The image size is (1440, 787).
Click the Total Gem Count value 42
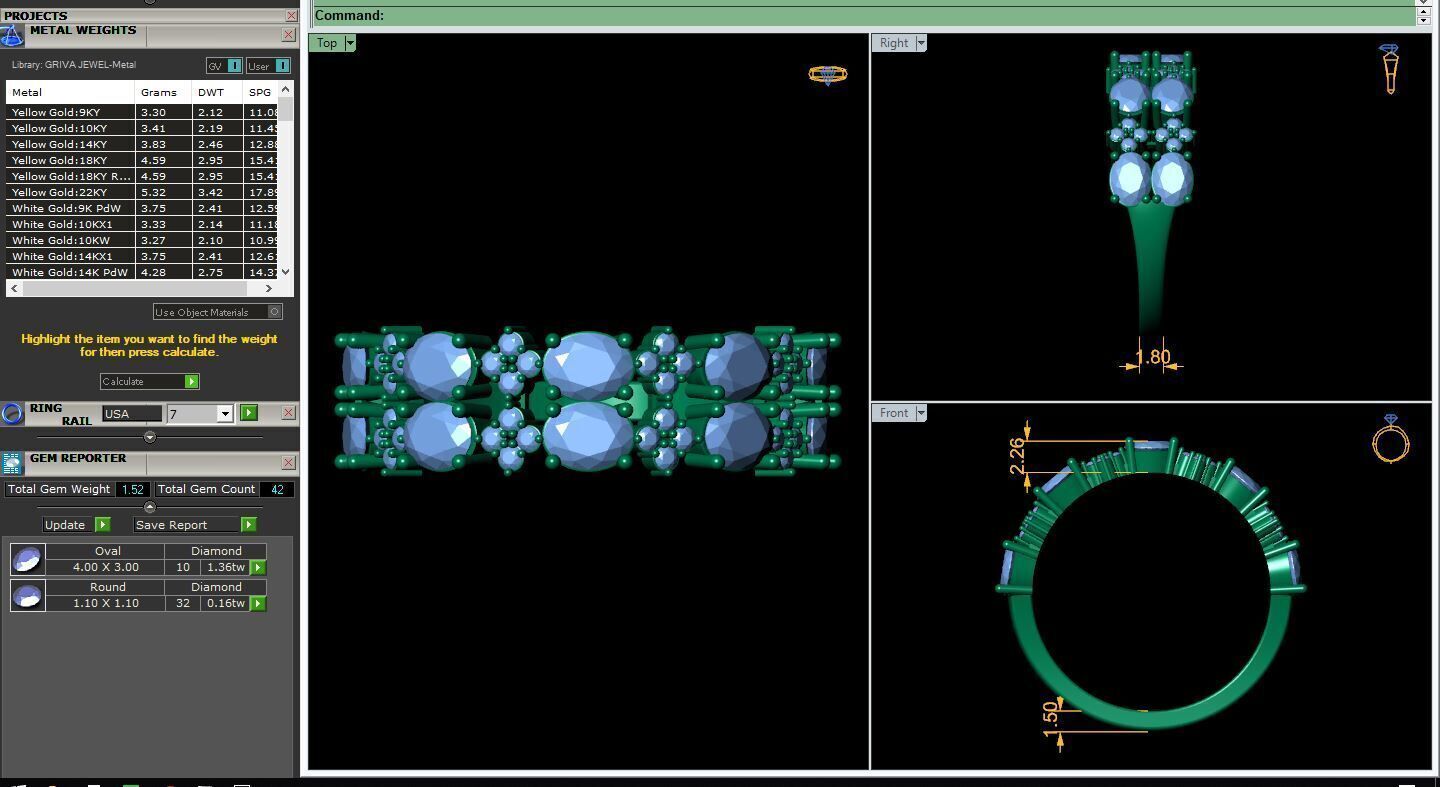tap(277, 489)
